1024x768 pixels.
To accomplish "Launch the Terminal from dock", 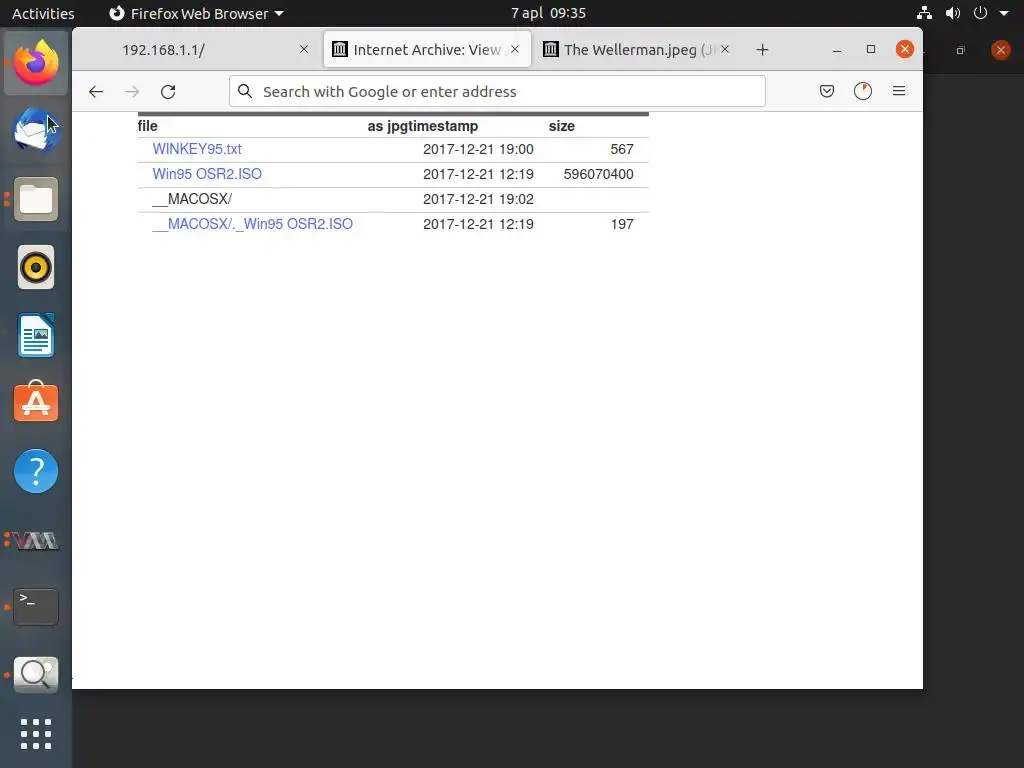I will 36,607.
